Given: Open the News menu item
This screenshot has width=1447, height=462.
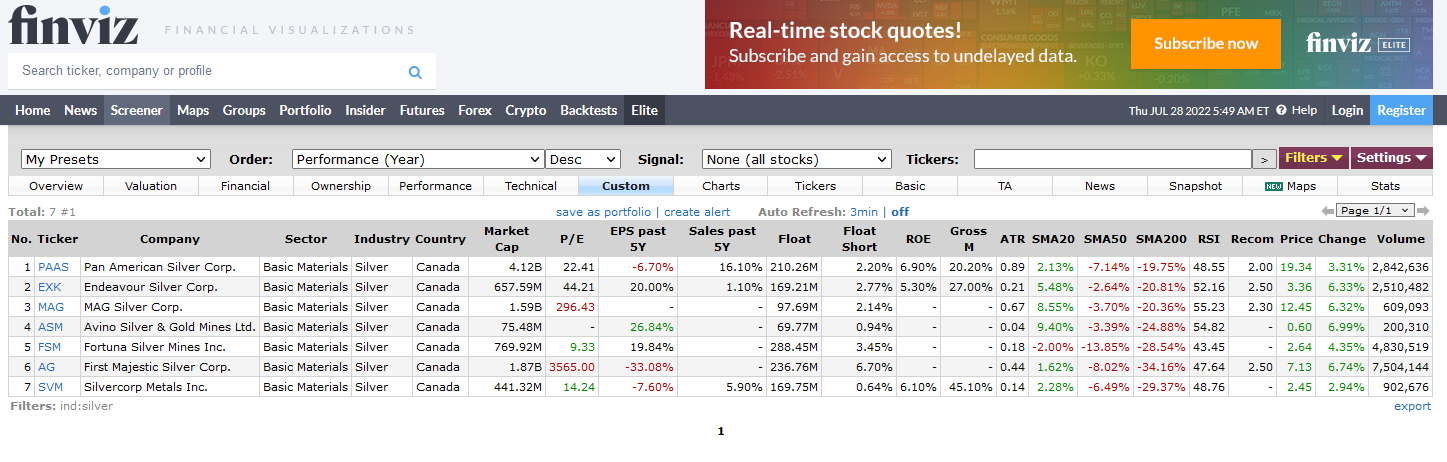Looking at the screenshot, I should pos(81,110).
